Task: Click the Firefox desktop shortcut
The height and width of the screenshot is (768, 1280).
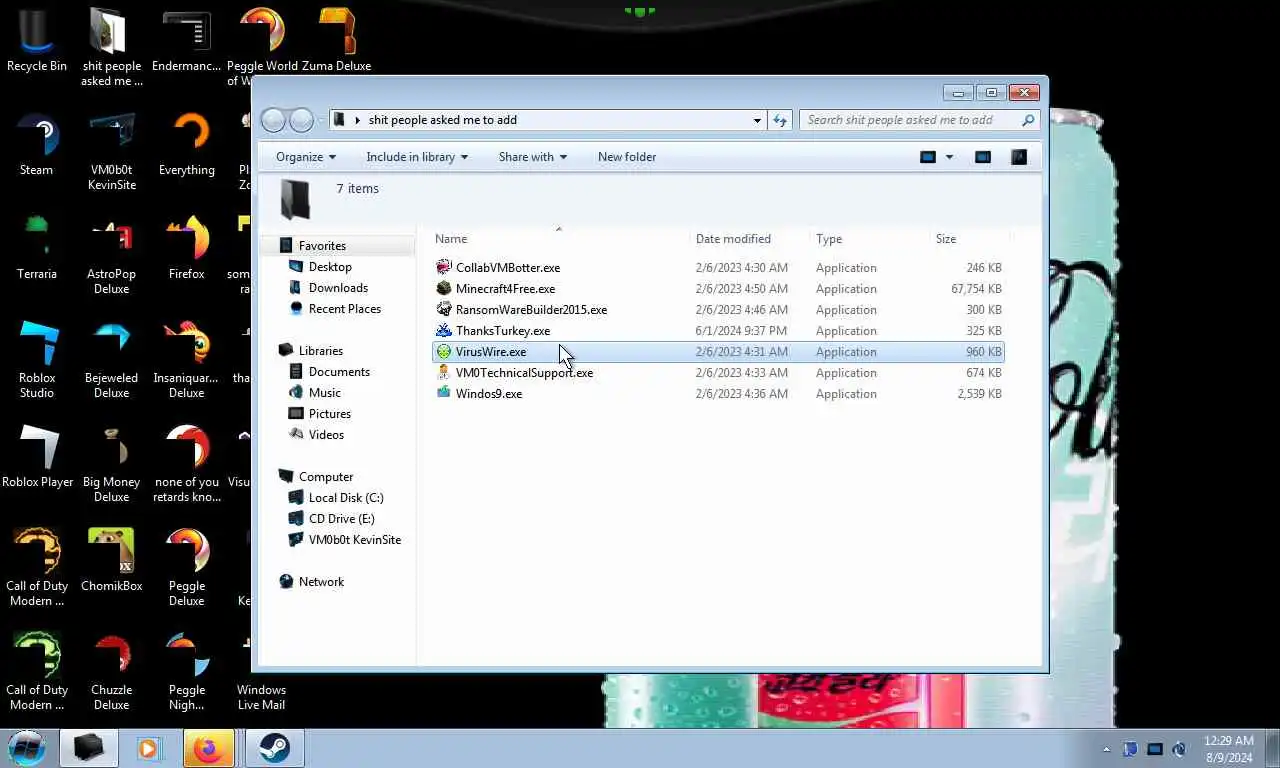Action: [x=187, y=249]
